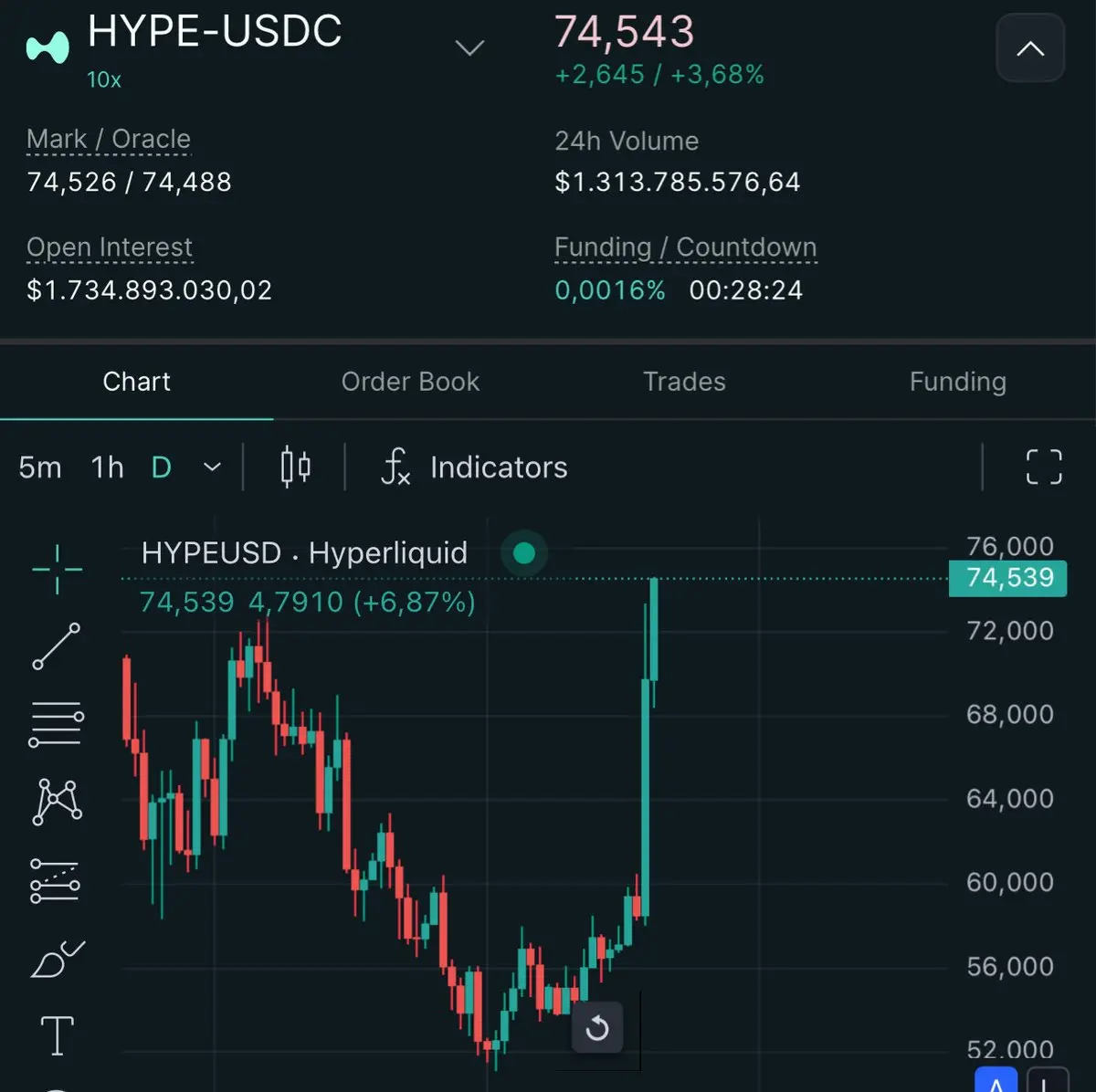Click the 72,000 price axis label
Image resolution: width=1096 pixels, height=1092 pixels.
(1010, 631)
